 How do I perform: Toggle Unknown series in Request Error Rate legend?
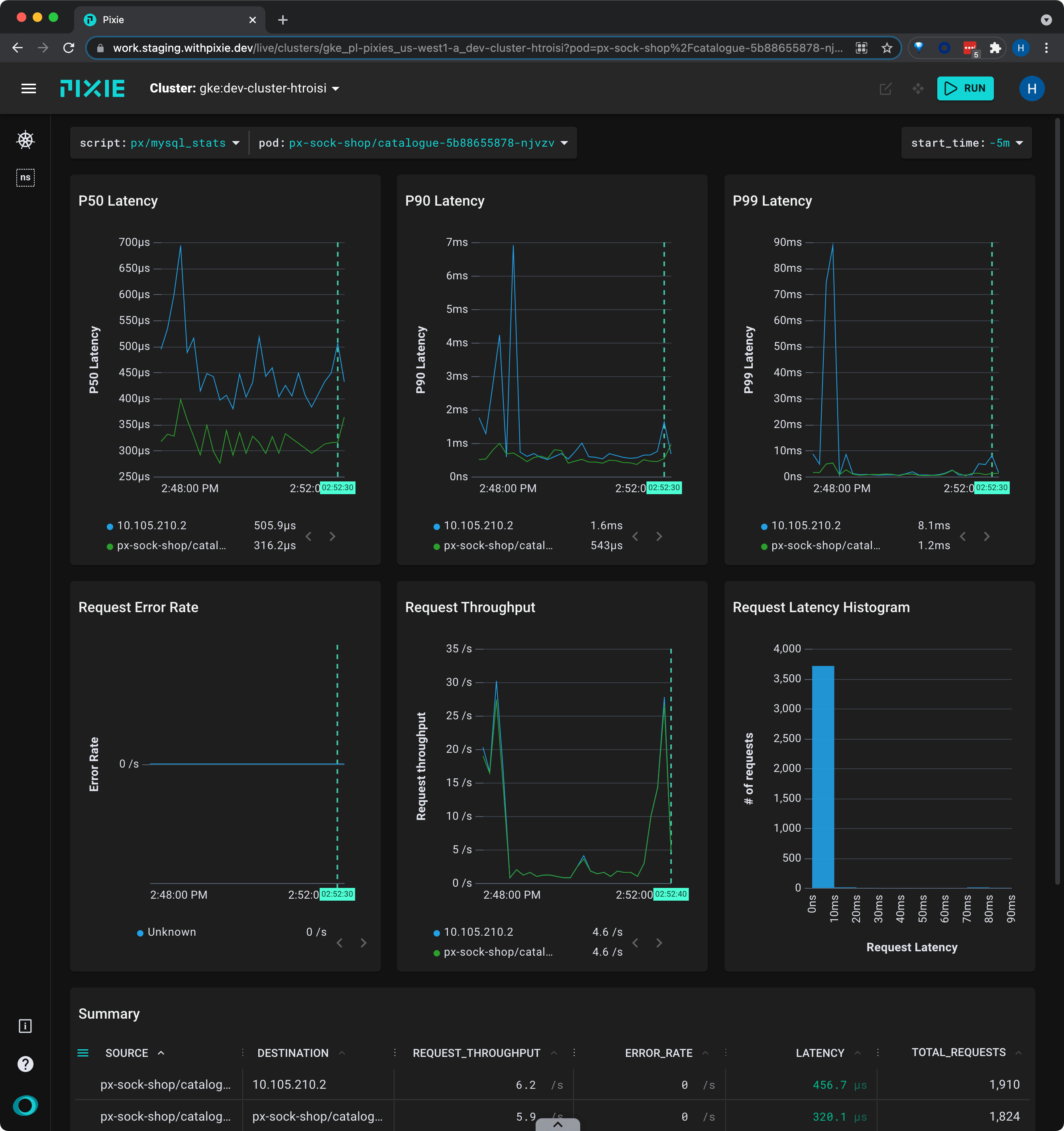171,932
